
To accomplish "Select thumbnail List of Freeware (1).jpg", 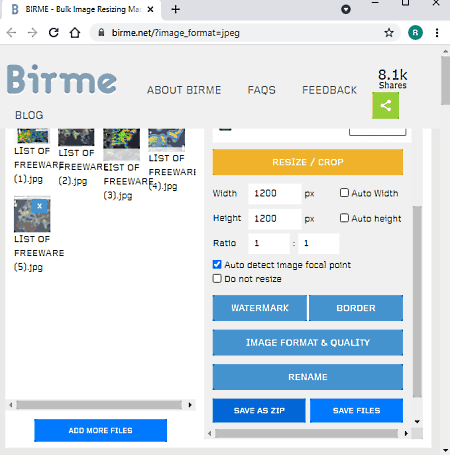I will (33, 136).
